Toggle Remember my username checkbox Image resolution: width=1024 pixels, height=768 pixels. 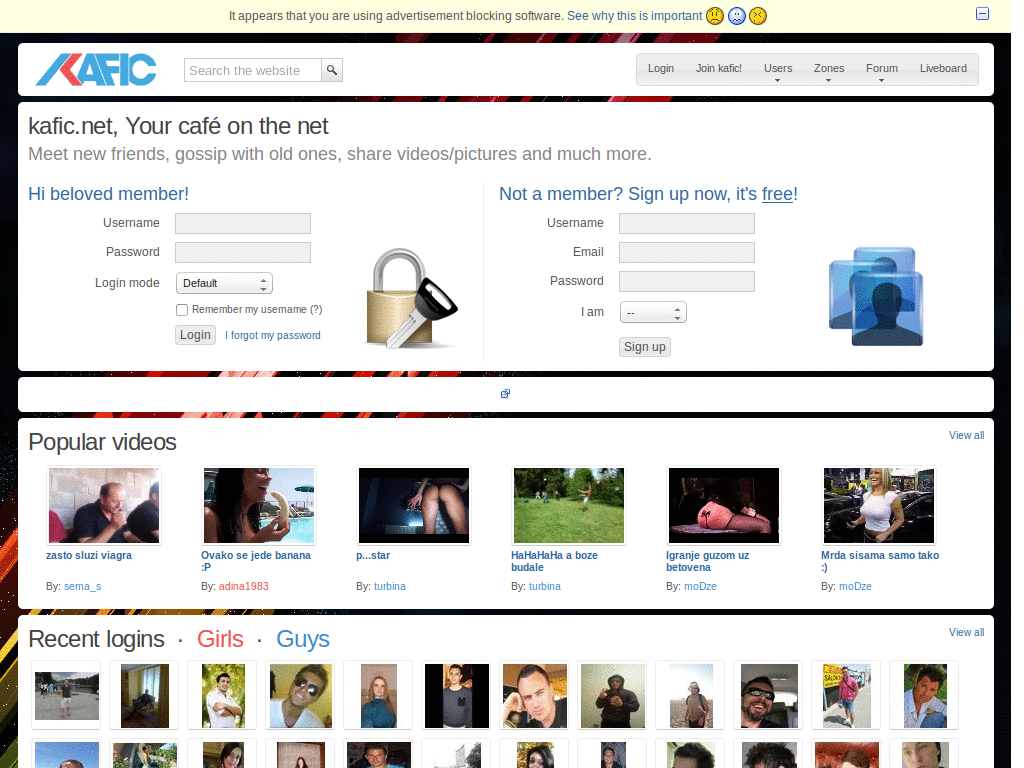pos(182,310)
